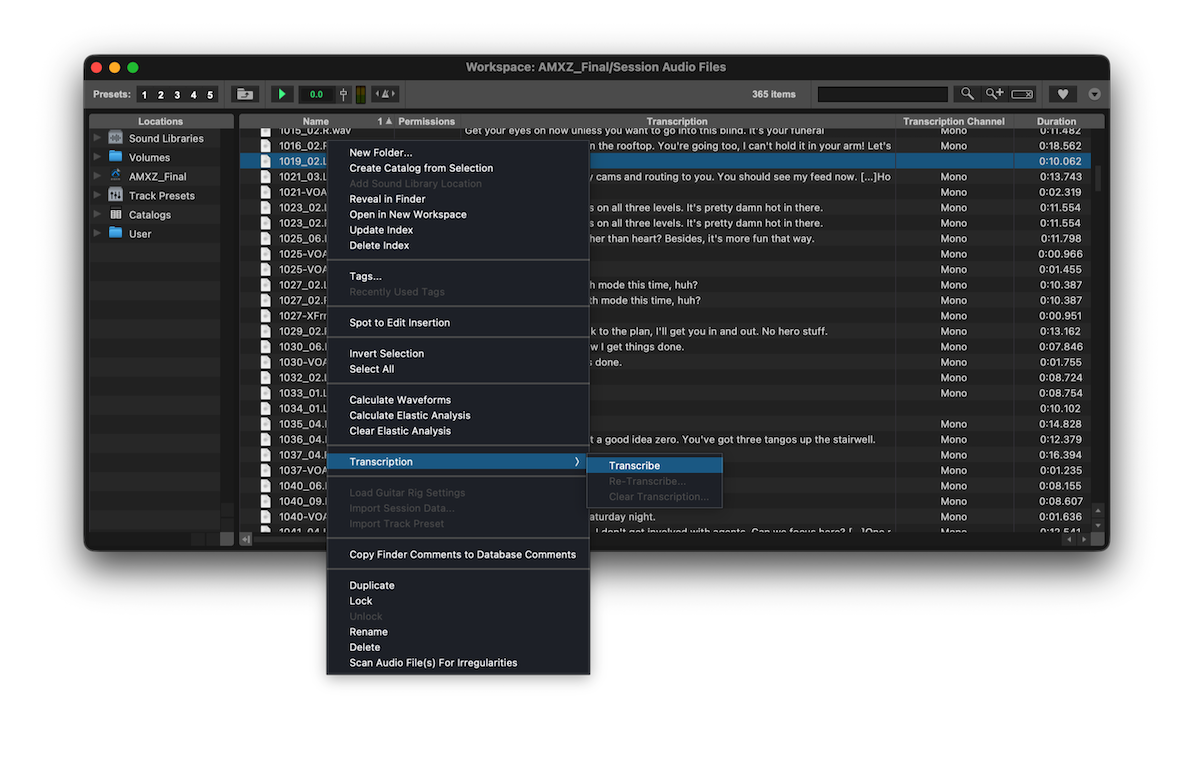The image size is (1200, 761).
Task: Click the preview volume fader icon
Action: tap(343, 94)
